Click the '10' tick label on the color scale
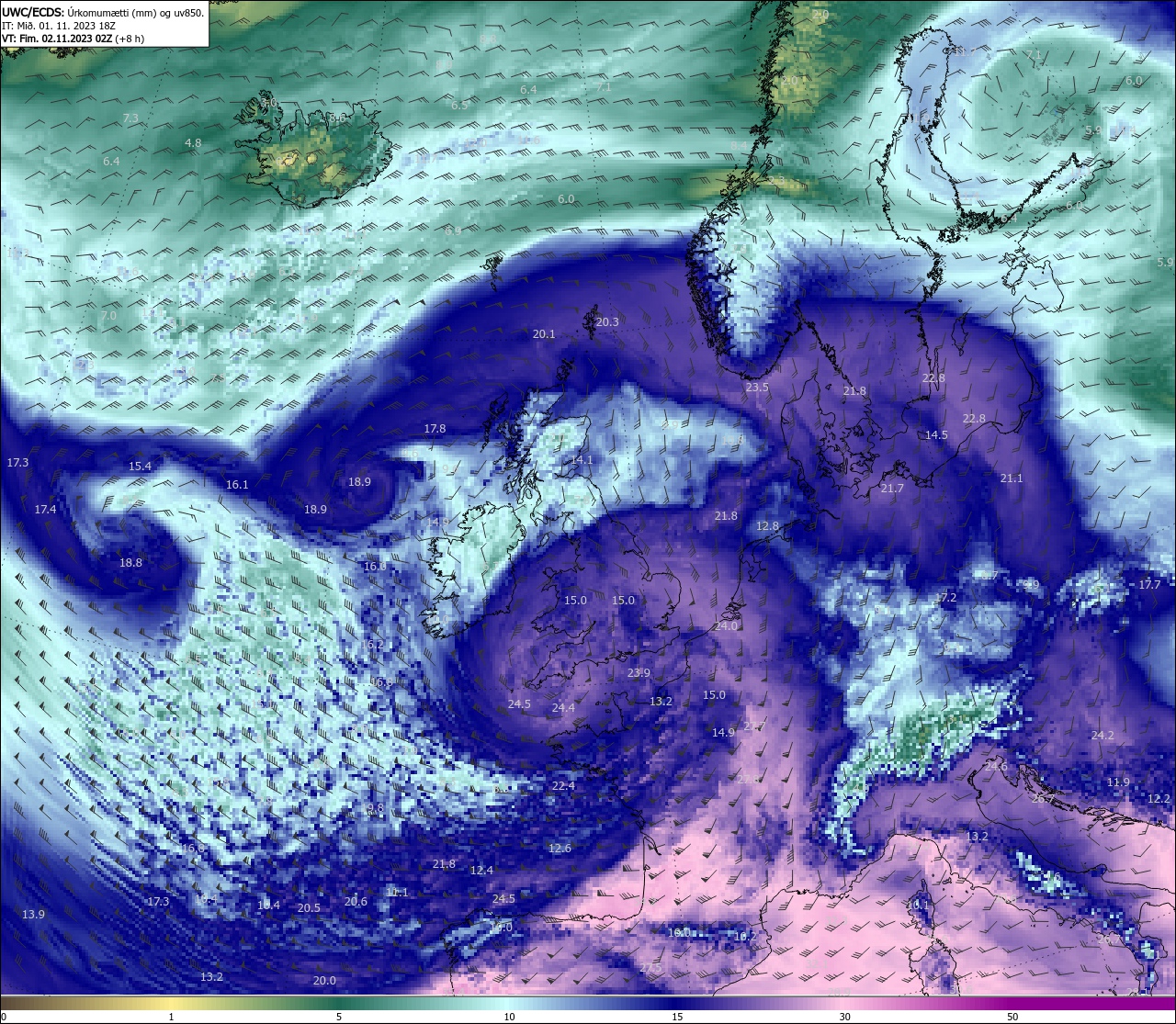This screenshot has height=1024, width=1176. click(x=508, y=1017)
